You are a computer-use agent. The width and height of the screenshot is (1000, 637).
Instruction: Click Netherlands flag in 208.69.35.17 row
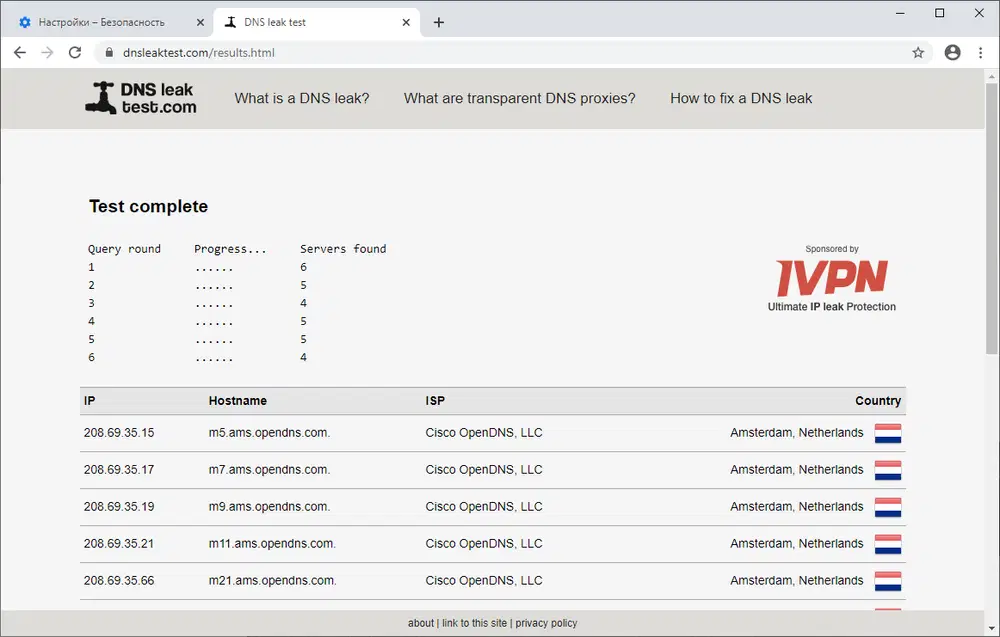click(x=888, y=471)
